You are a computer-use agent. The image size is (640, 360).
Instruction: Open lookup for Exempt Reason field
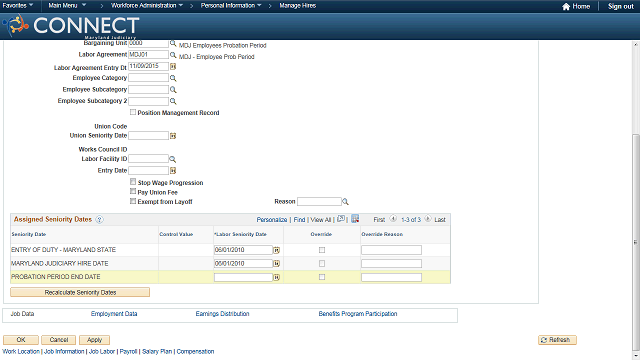345,202
